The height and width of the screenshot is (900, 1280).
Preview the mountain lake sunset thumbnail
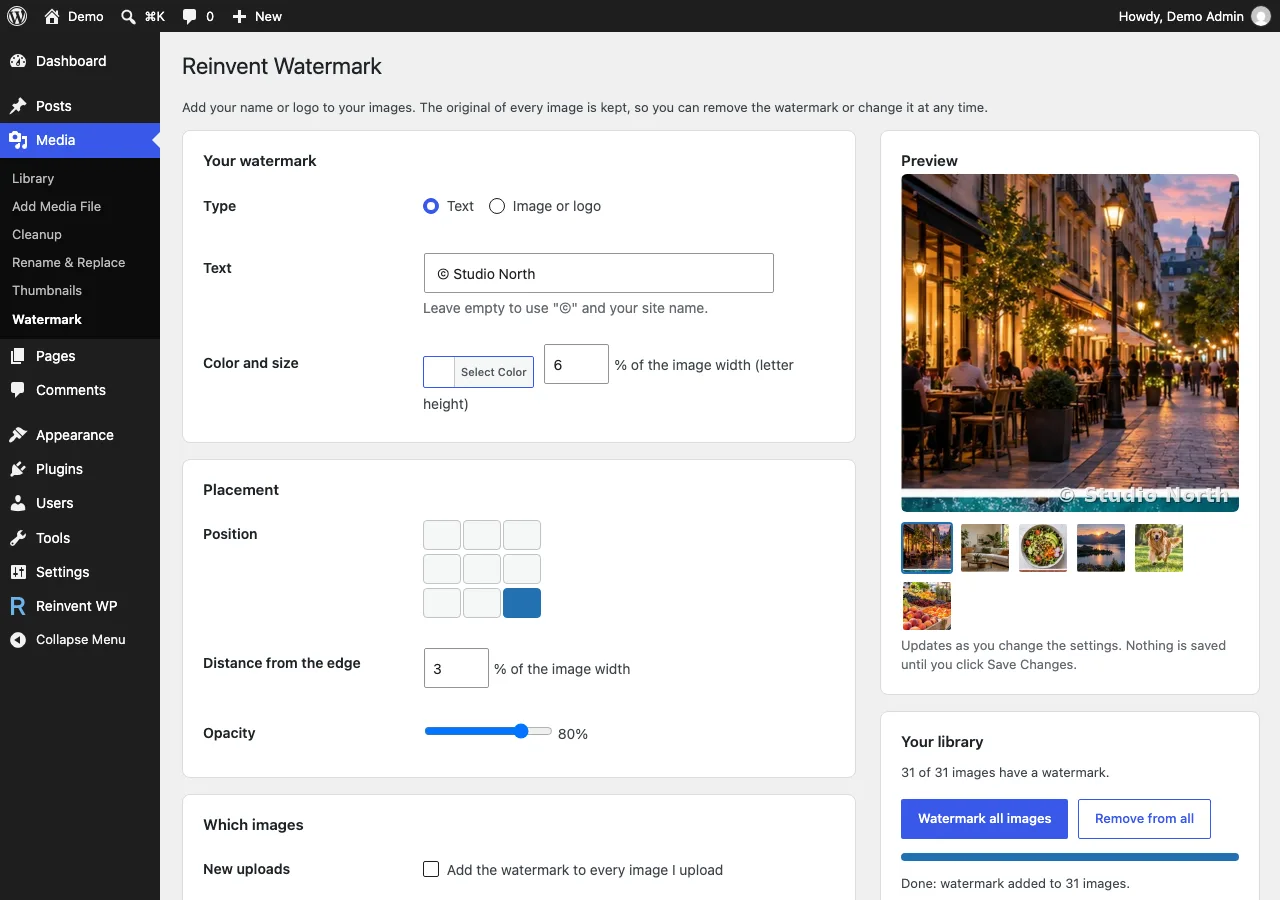[x=1101, y=547]
